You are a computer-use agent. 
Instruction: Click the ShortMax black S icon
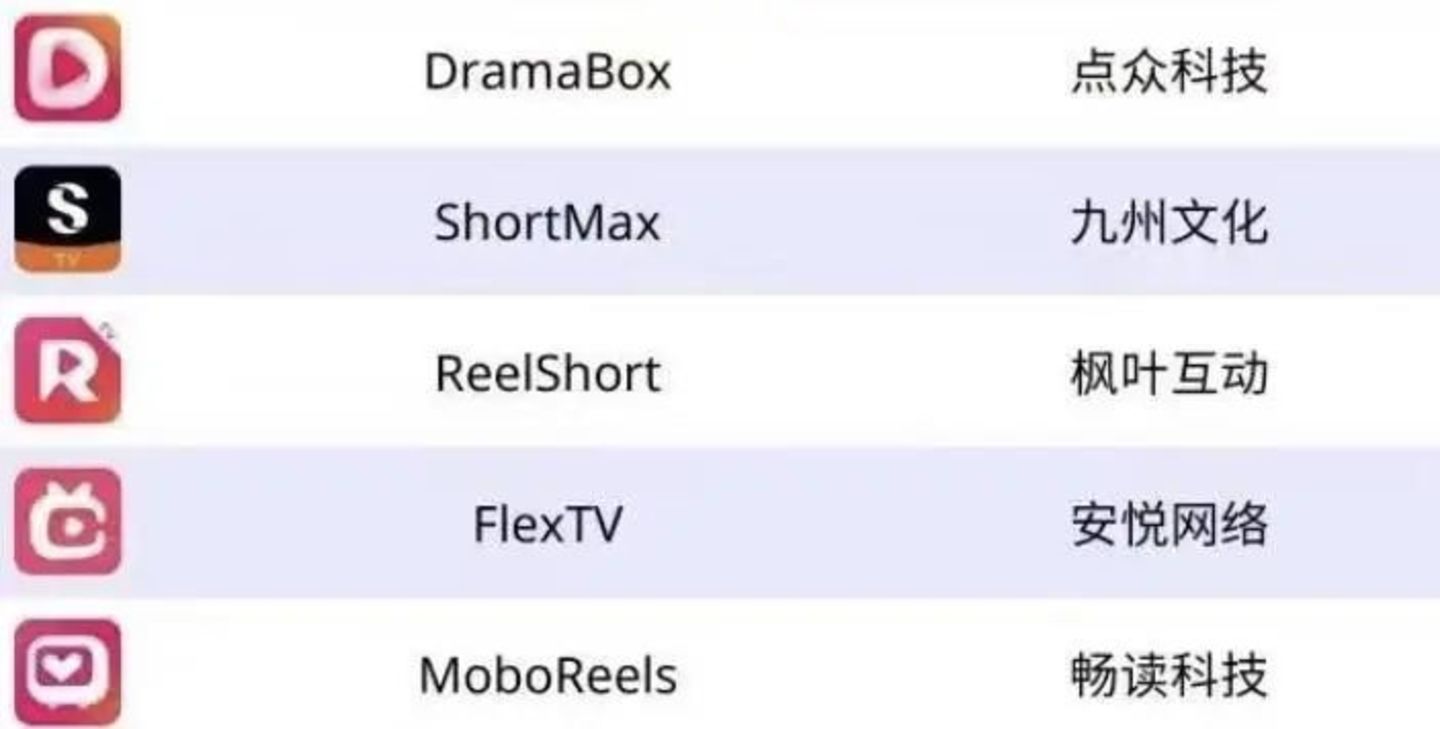(67, 220)
